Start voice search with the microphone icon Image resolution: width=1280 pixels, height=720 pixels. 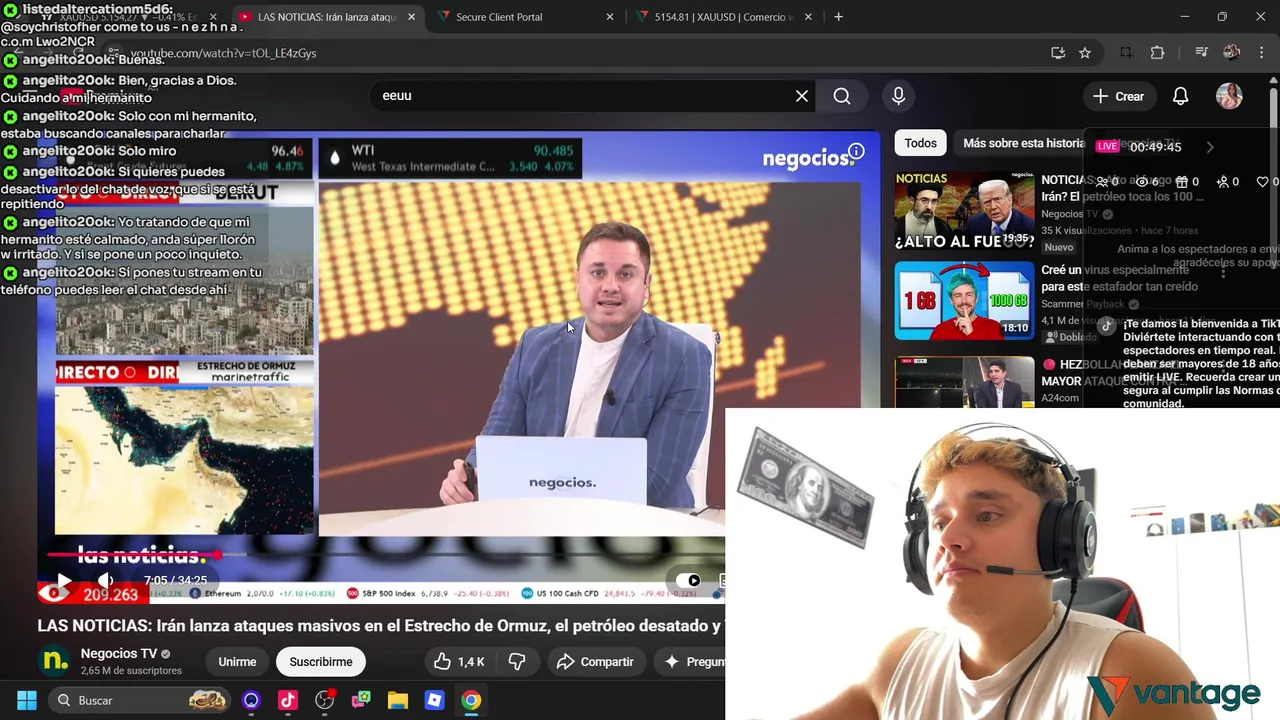(x=898, y=96)
